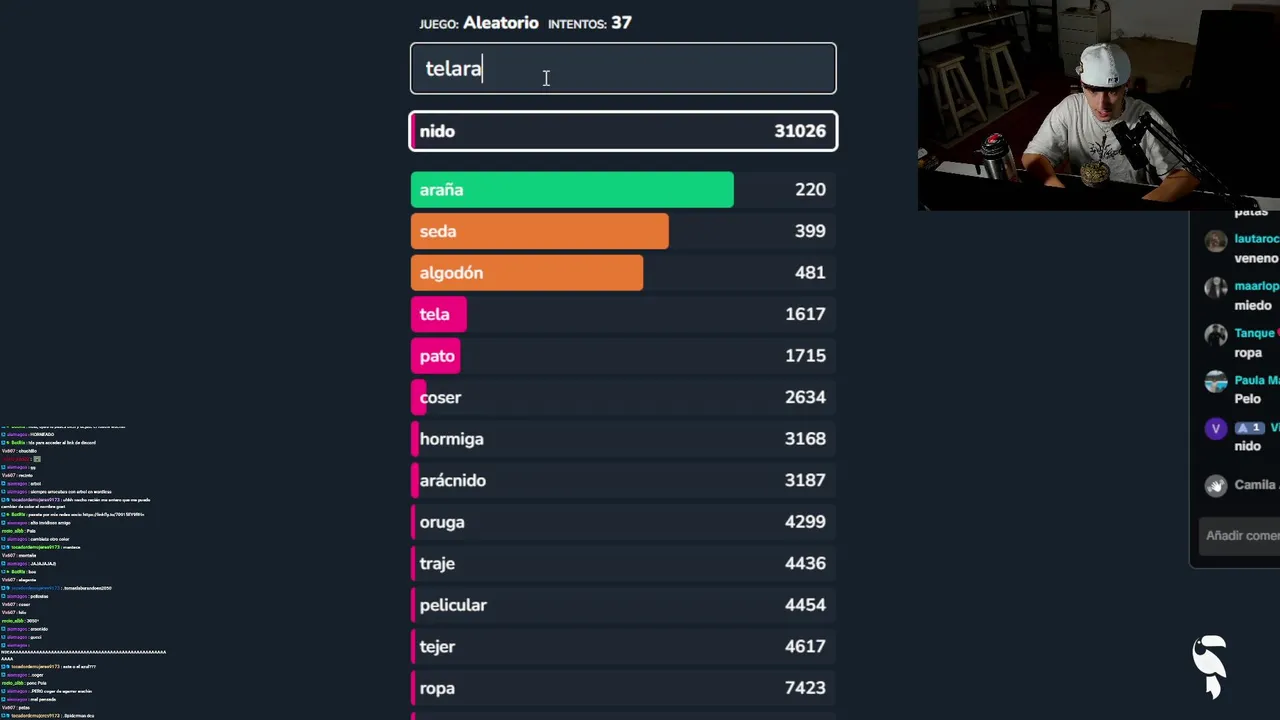Viewport: 1280px width, 720px height.
Task: Click the orange 'seda' result bar
Action: pos(539,231)
